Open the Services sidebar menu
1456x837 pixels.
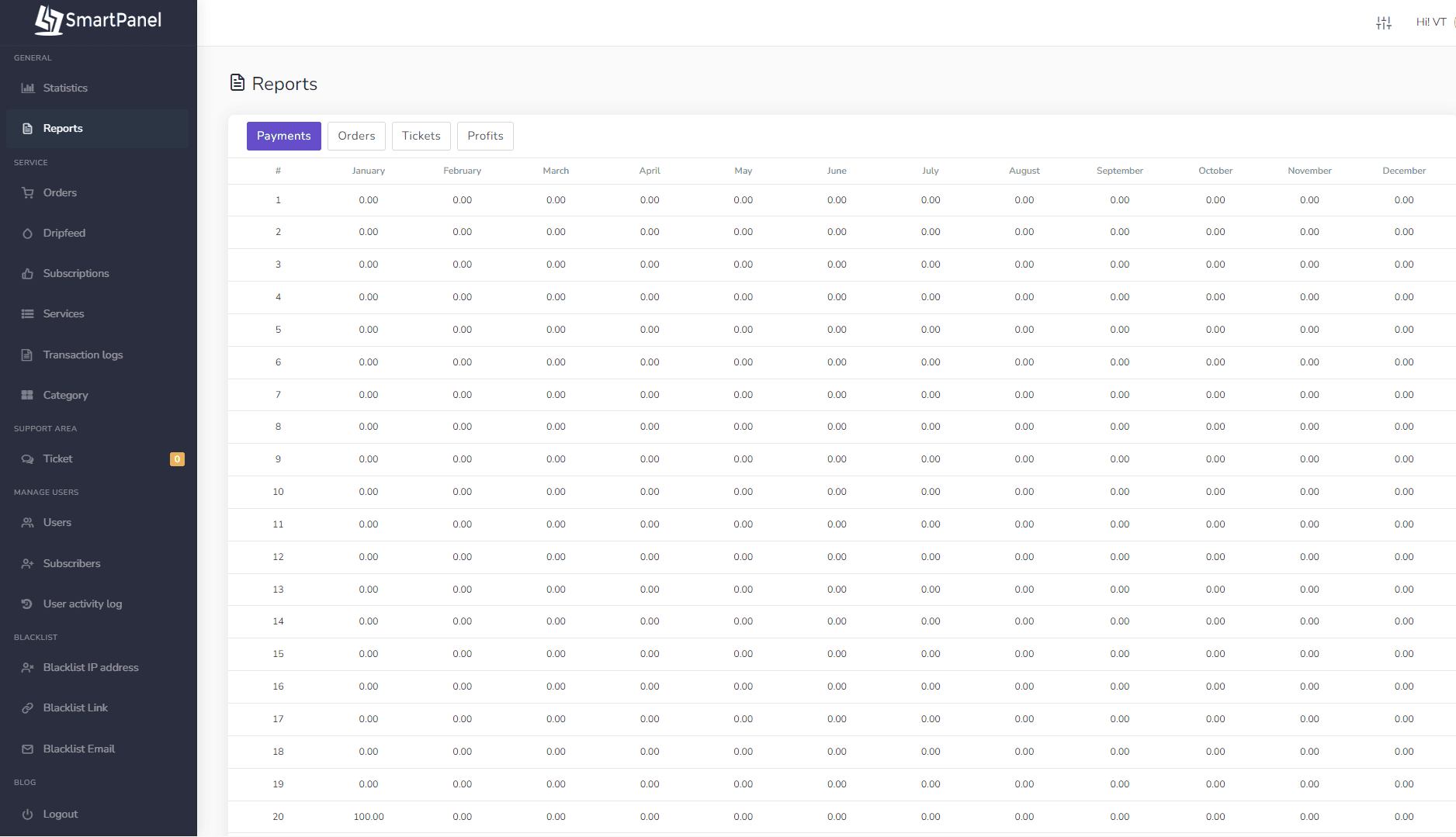pyautogui.click(x=64, y=314)
